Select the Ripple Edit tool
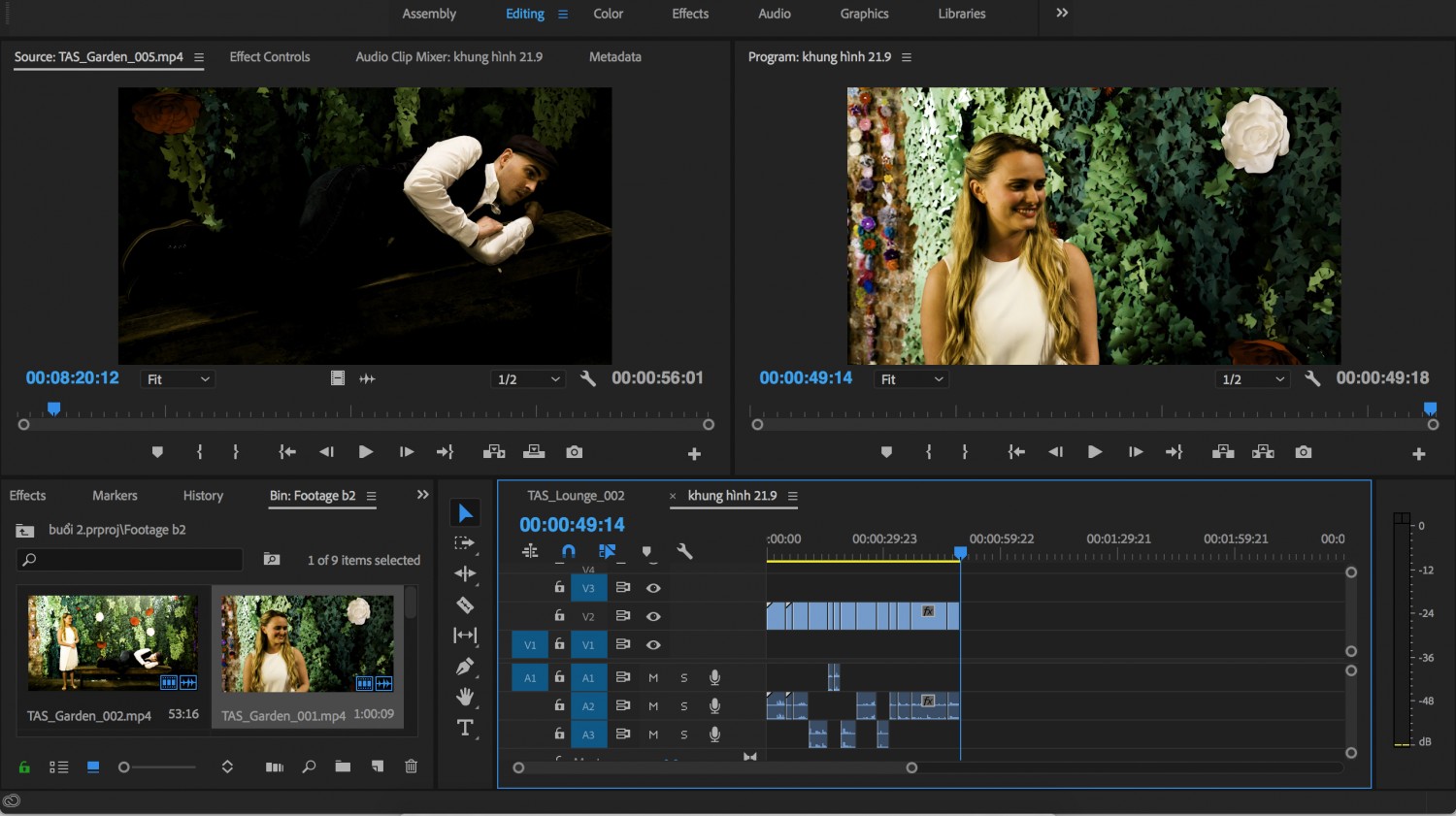The image size is (1456, 816). 465,573
